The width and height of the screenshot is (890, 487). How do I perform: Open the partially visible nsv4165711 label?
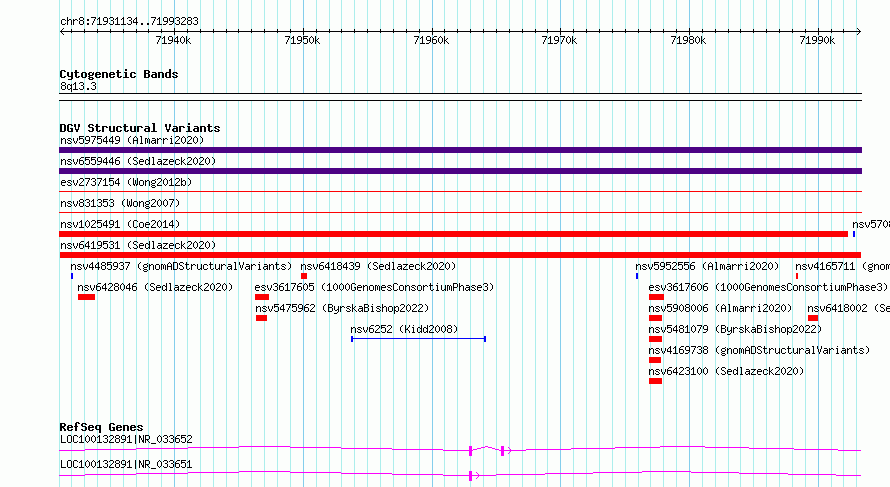pyautogui.click(x=842, y=266)
